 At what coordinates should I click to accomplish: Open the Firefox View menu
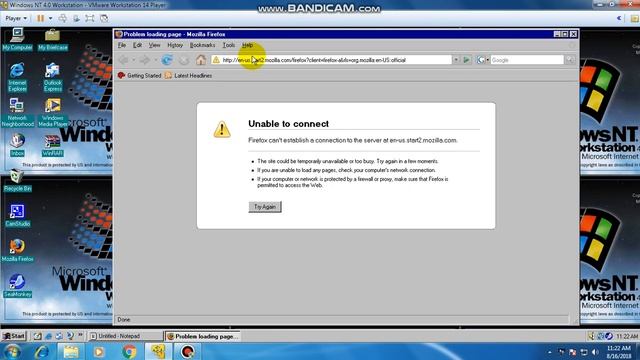click(154, 45)
